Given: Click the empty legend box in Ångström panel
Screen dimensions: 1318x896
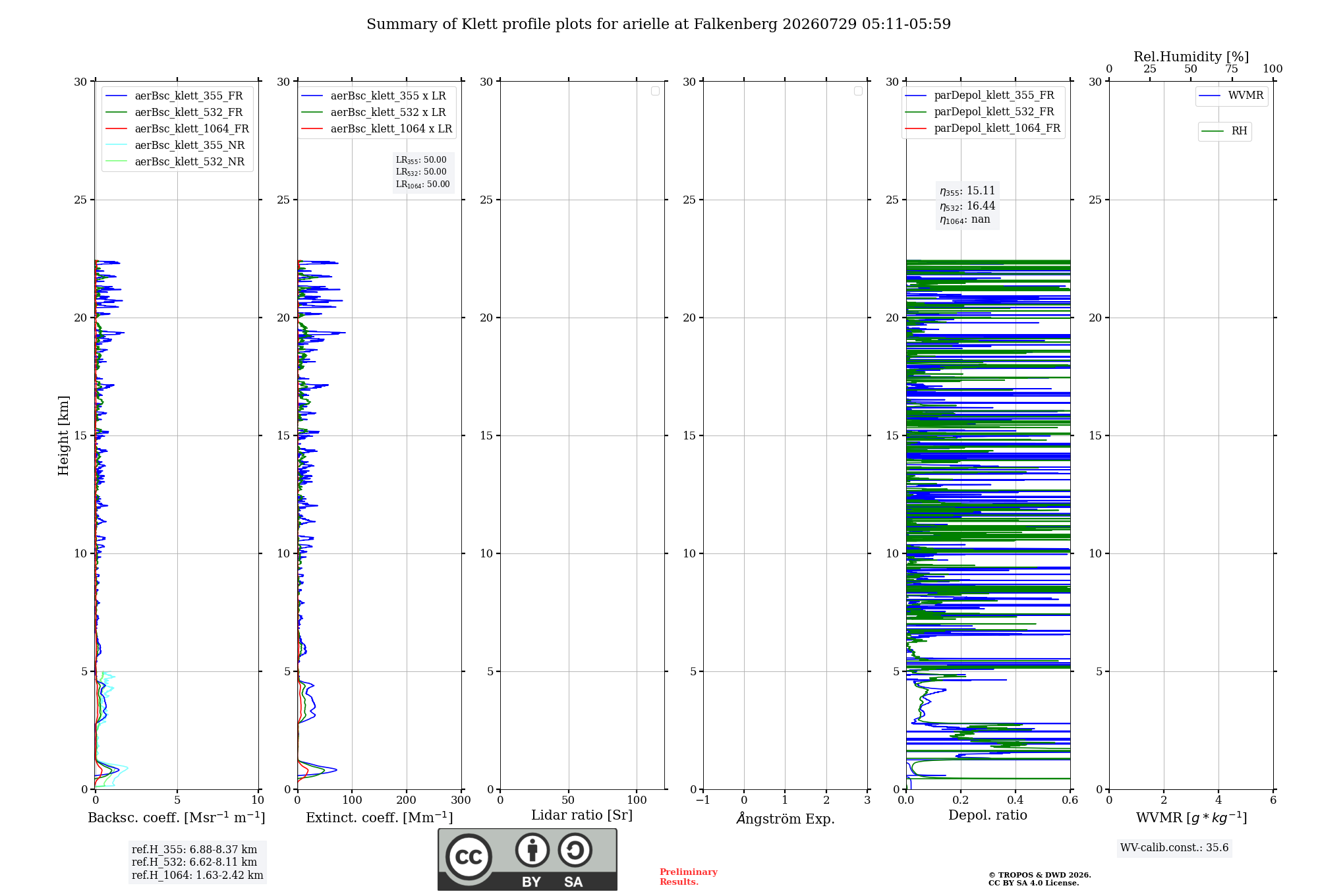Looking at the screenshot, I should (x=858, y=91).
